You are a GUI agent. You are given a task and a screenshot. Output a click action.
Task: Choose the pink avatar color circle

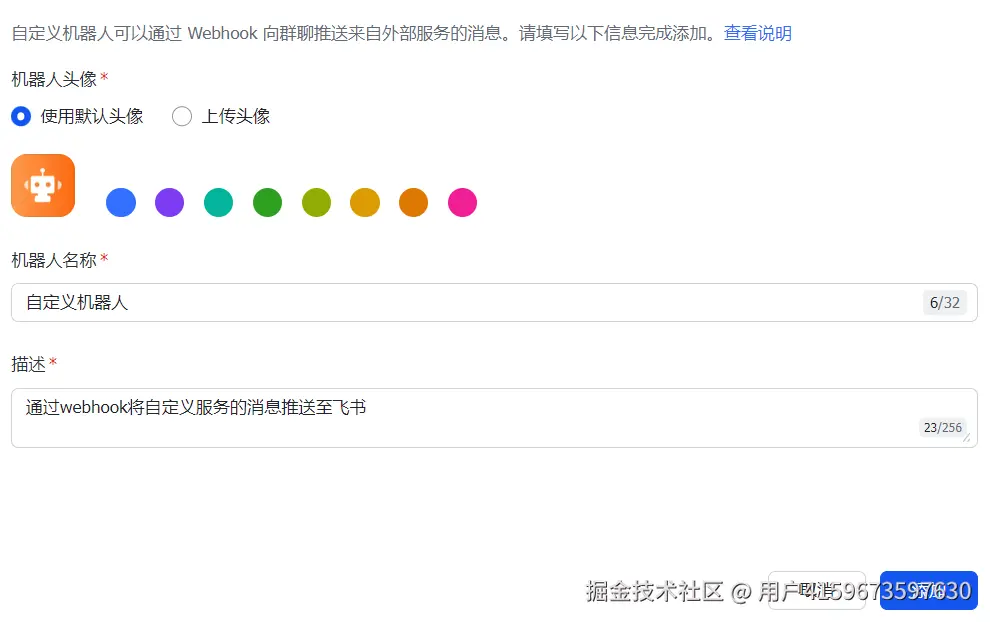click(463, 203)
